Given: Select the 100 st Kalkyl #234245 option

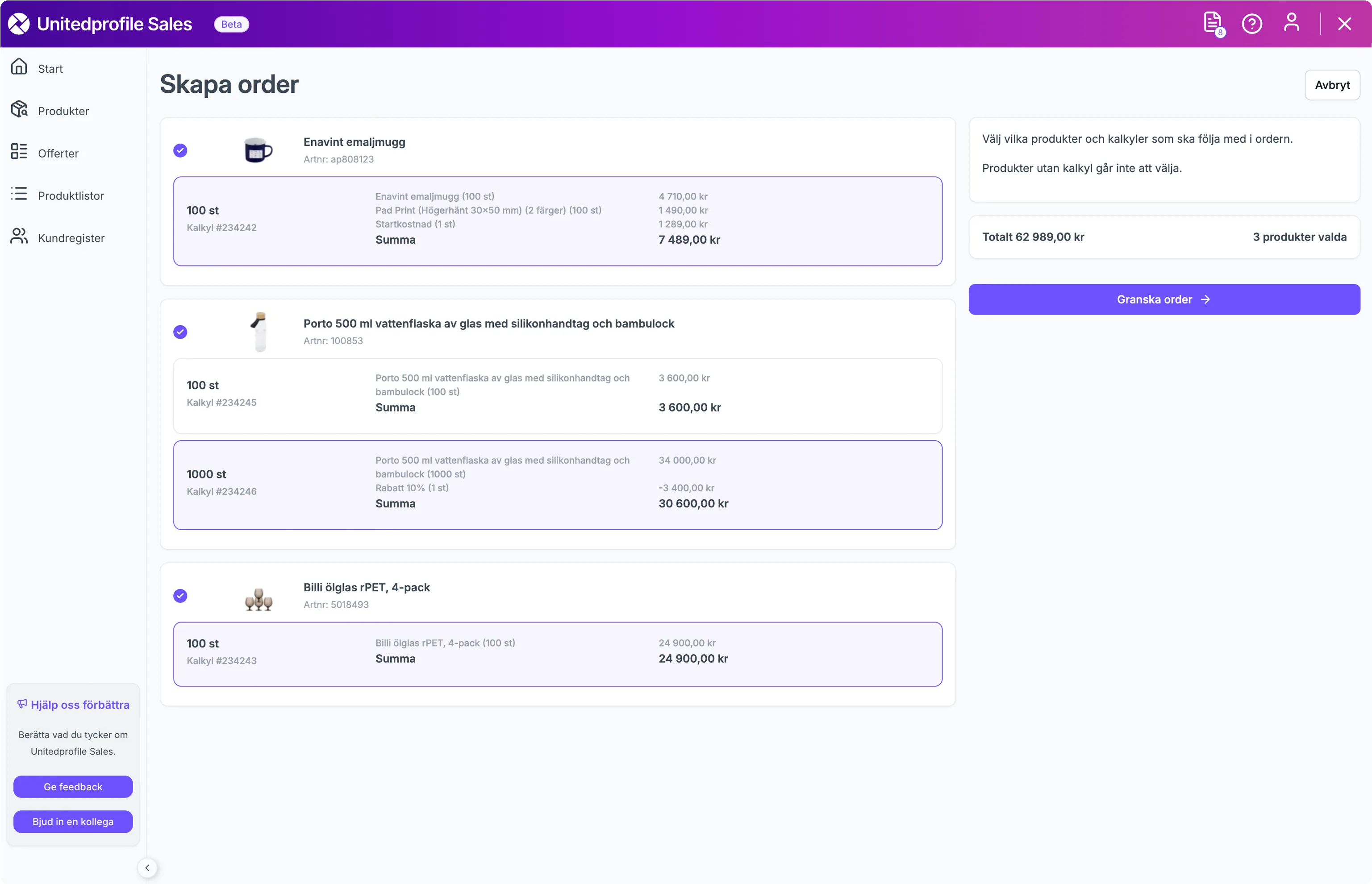Looking at the screenshot, I should pos(557,395).
